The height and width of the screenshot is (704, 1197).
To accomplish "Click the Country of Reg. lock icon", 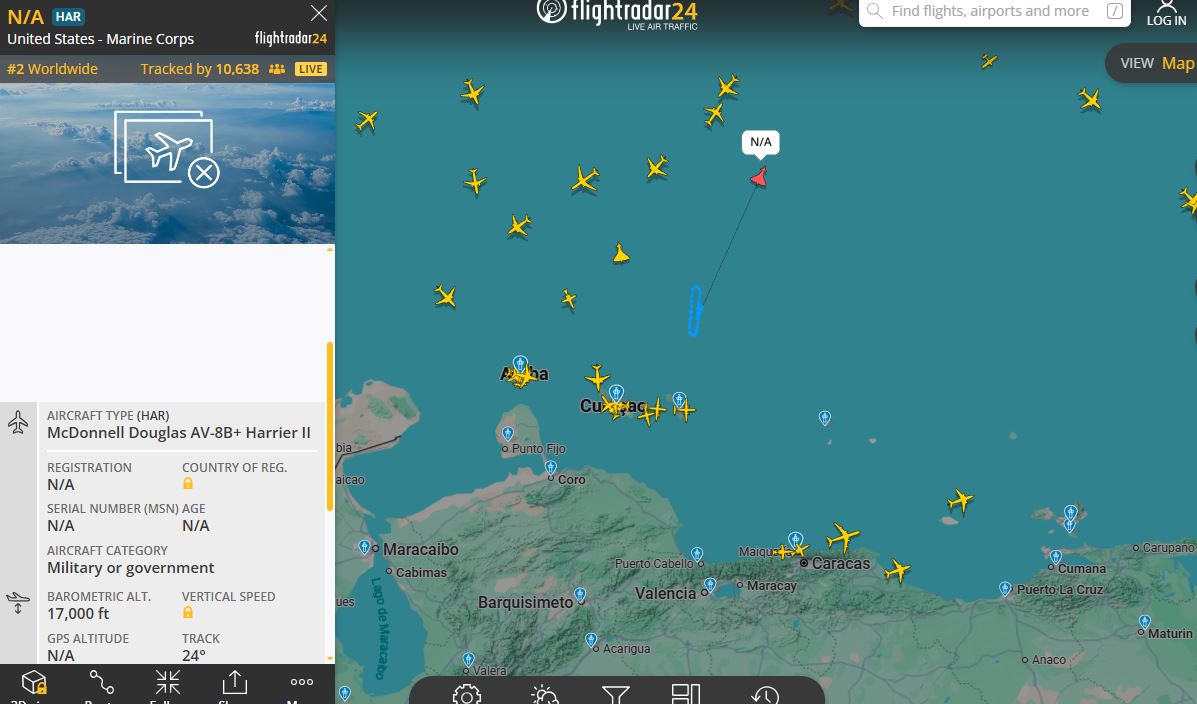I will tap(188, 483).
